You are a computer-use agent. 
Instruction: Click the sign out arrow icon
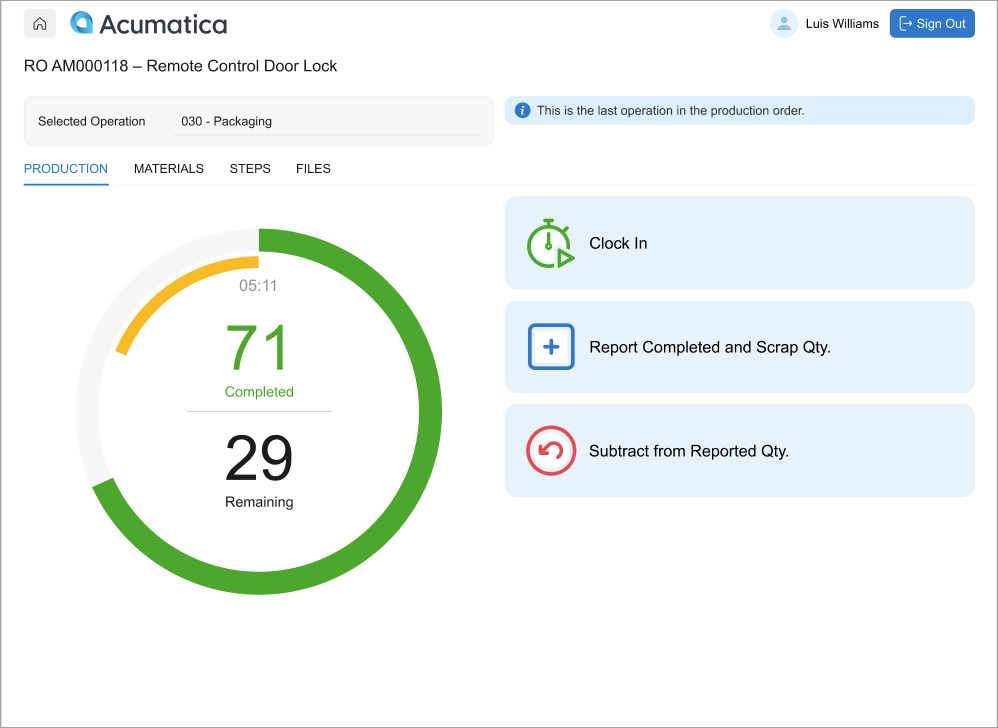point(905,24)
